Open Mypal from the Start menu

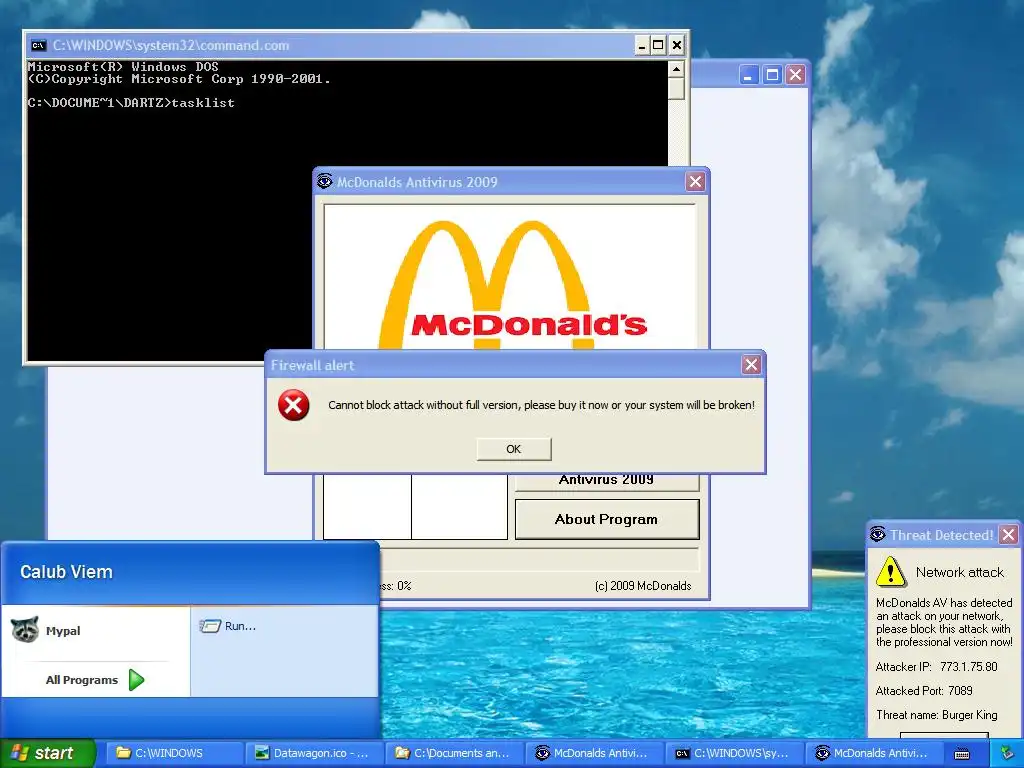(x=95, y=631)
